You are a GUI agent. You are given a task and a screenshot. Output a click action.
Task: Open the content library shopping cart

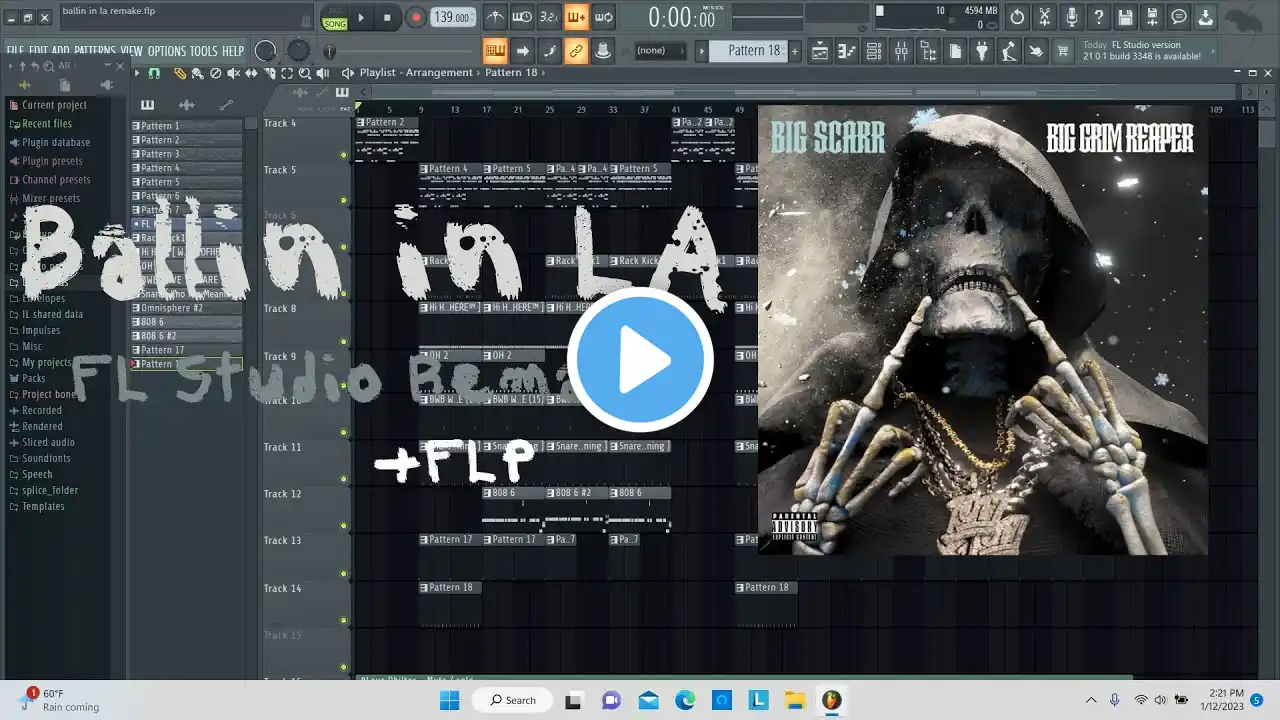1063,51
